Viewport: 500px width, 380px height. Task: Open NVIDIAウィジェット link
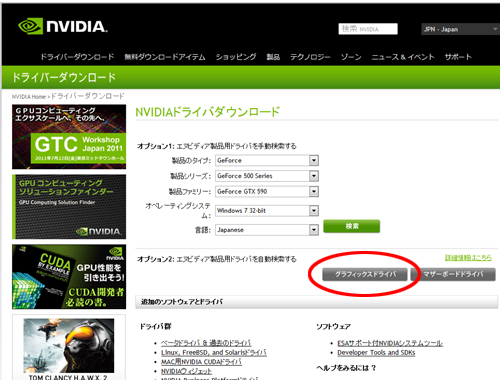[186, 371]
